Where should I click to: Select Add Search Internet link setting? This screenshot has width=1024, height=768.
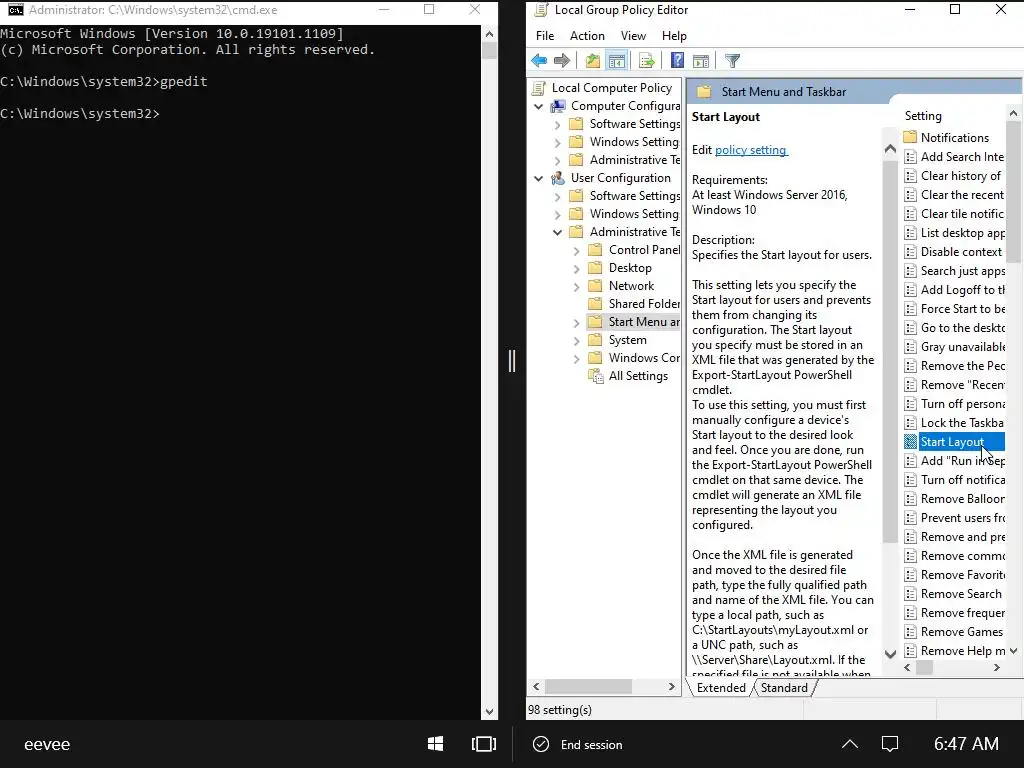coord(954,157)
